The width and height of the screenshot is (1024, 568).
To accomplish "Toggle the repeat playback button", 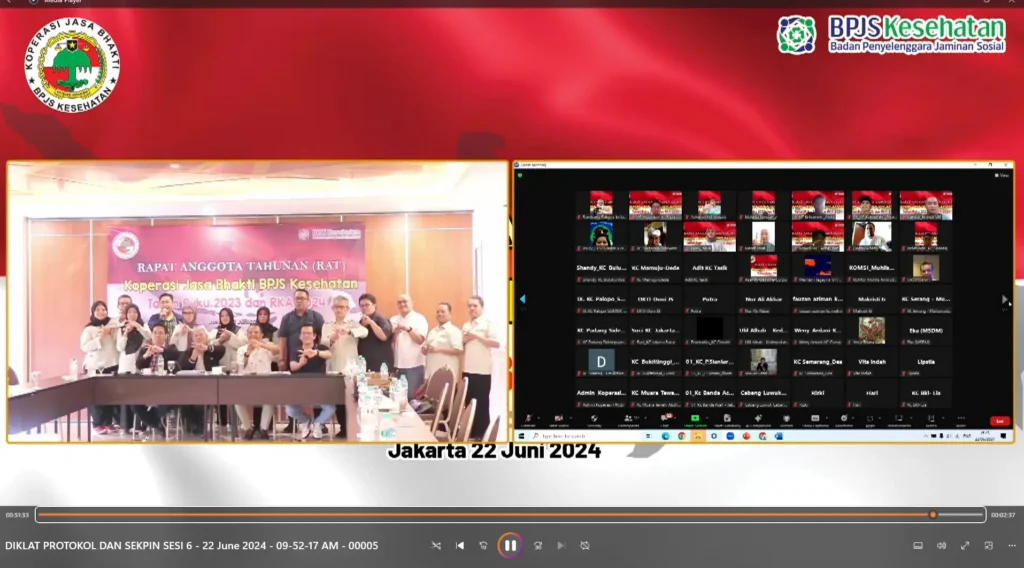I will pyautogui.click(x=585, y=545).
